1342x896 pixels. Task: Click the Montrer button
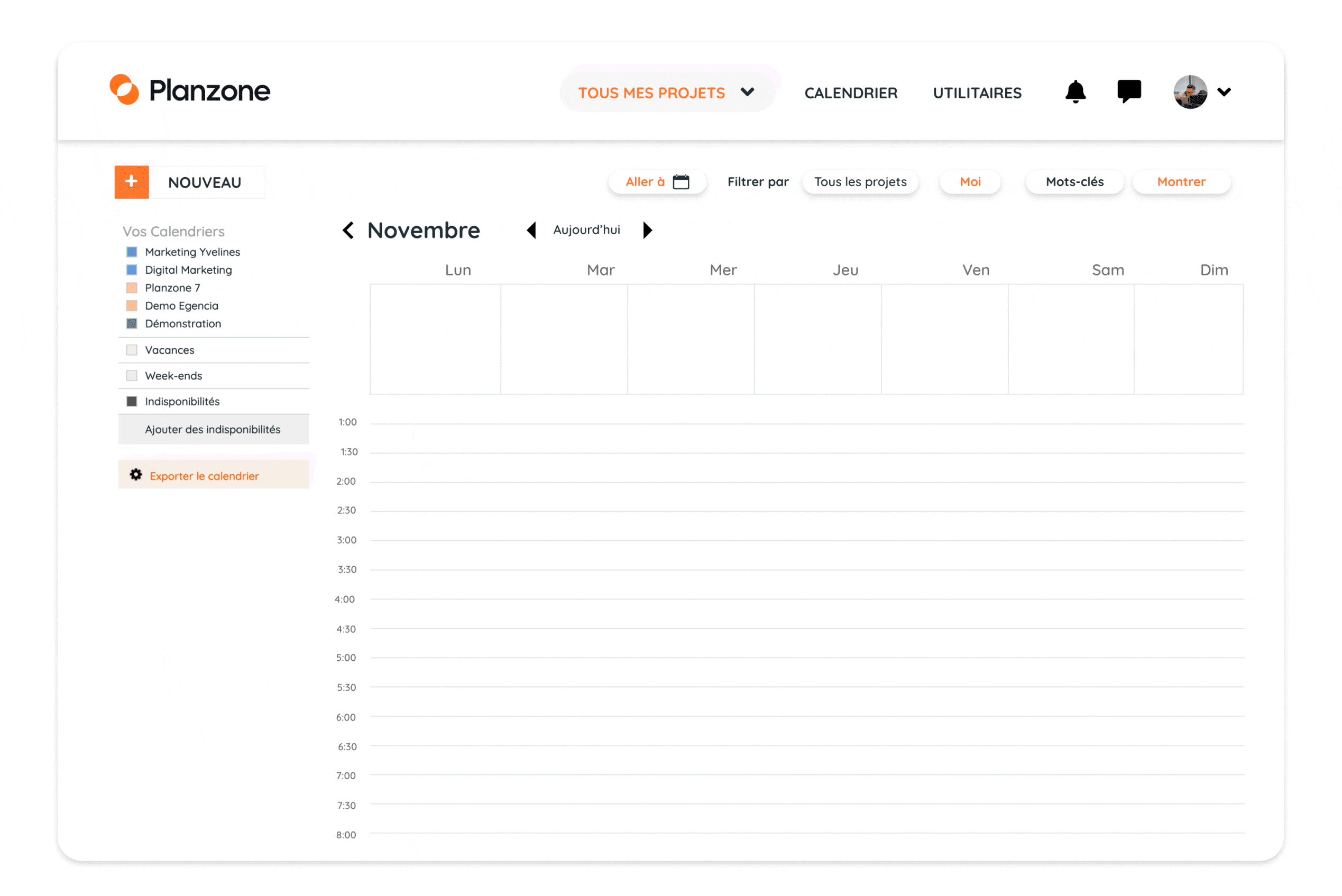[1181, 182]
